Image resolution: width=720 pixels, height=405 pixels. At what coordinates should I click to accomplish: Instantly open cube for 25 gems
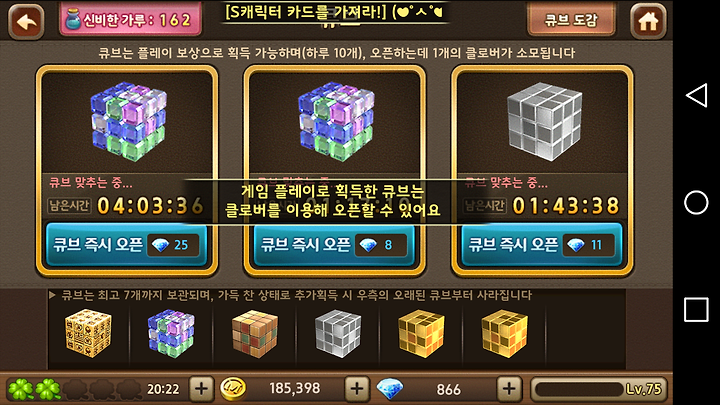(x=126, y=245)
